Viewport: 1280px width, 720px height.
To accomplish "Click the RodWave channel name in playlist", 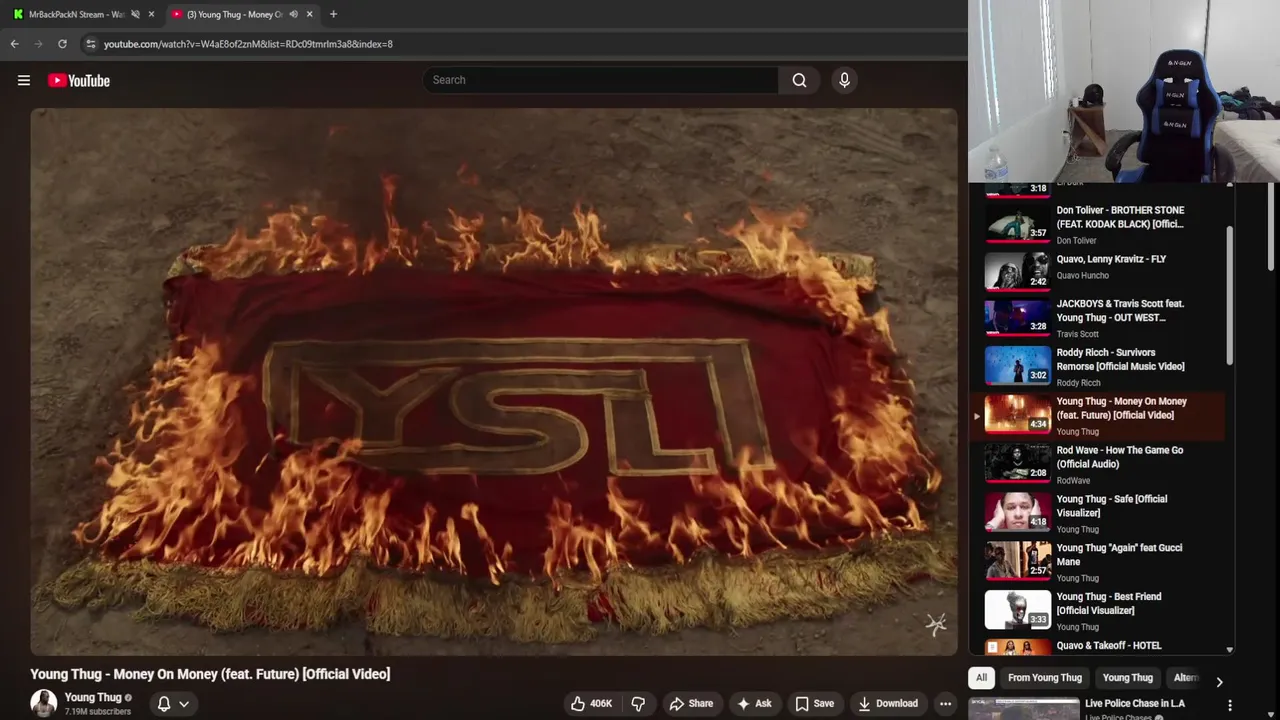I will [1073, 481].
